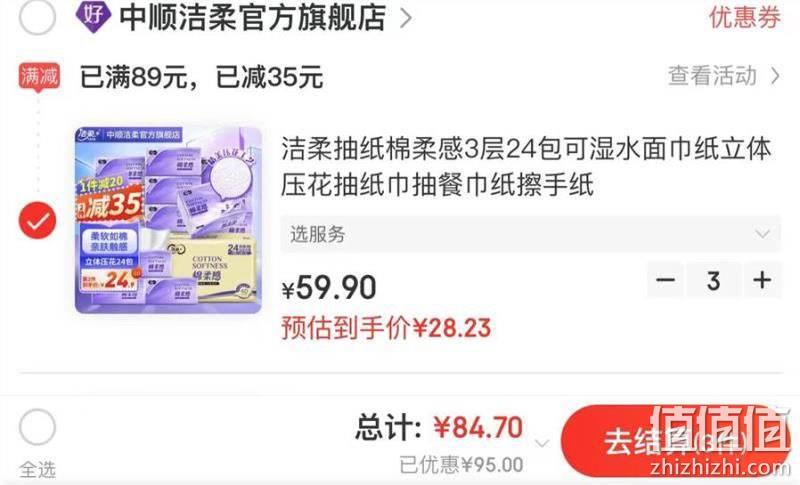Open the 中顺洁柔官方旗舰店 store page
Viewport: 800px width, 485px height.
coord(253,17)
